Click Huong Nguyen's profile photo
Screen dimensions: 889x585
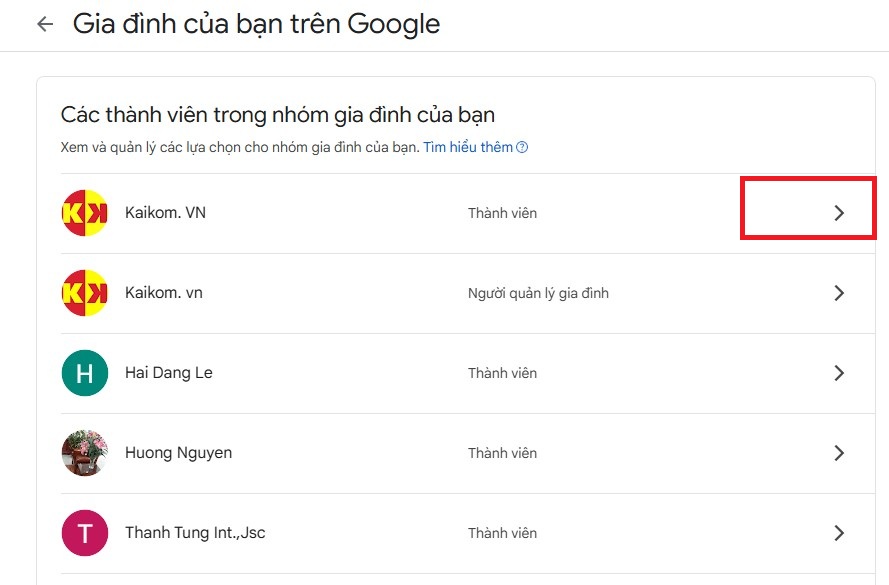pos(85,453)
